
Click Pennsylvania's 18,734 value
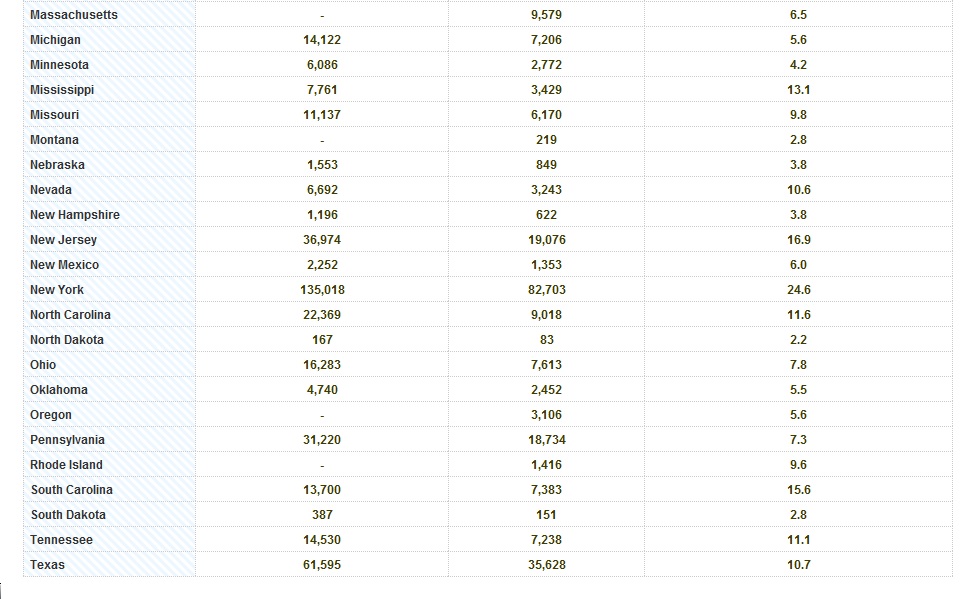pyautogui.click(x=547, y=440)
